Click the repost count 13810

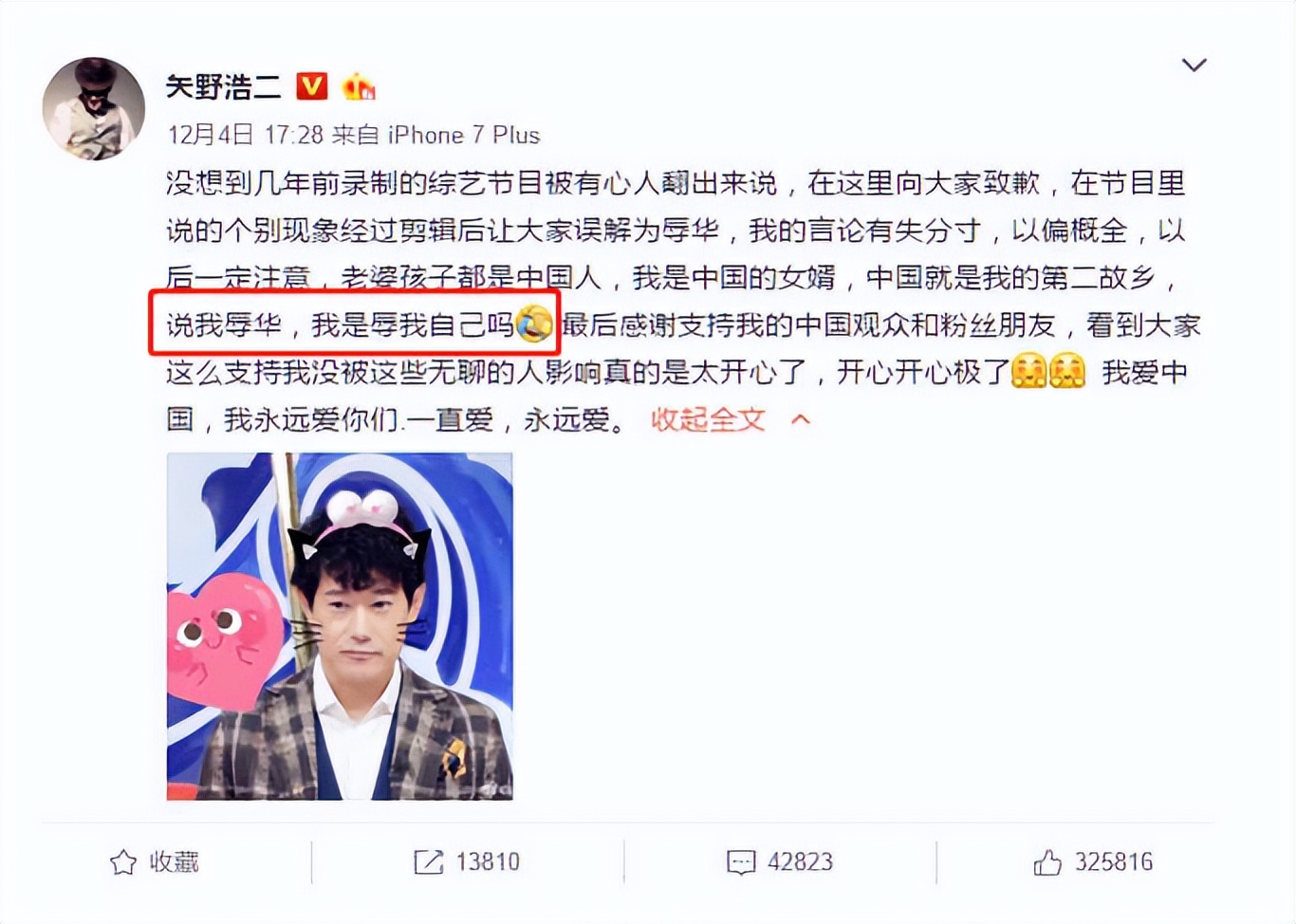coord(488,861)
